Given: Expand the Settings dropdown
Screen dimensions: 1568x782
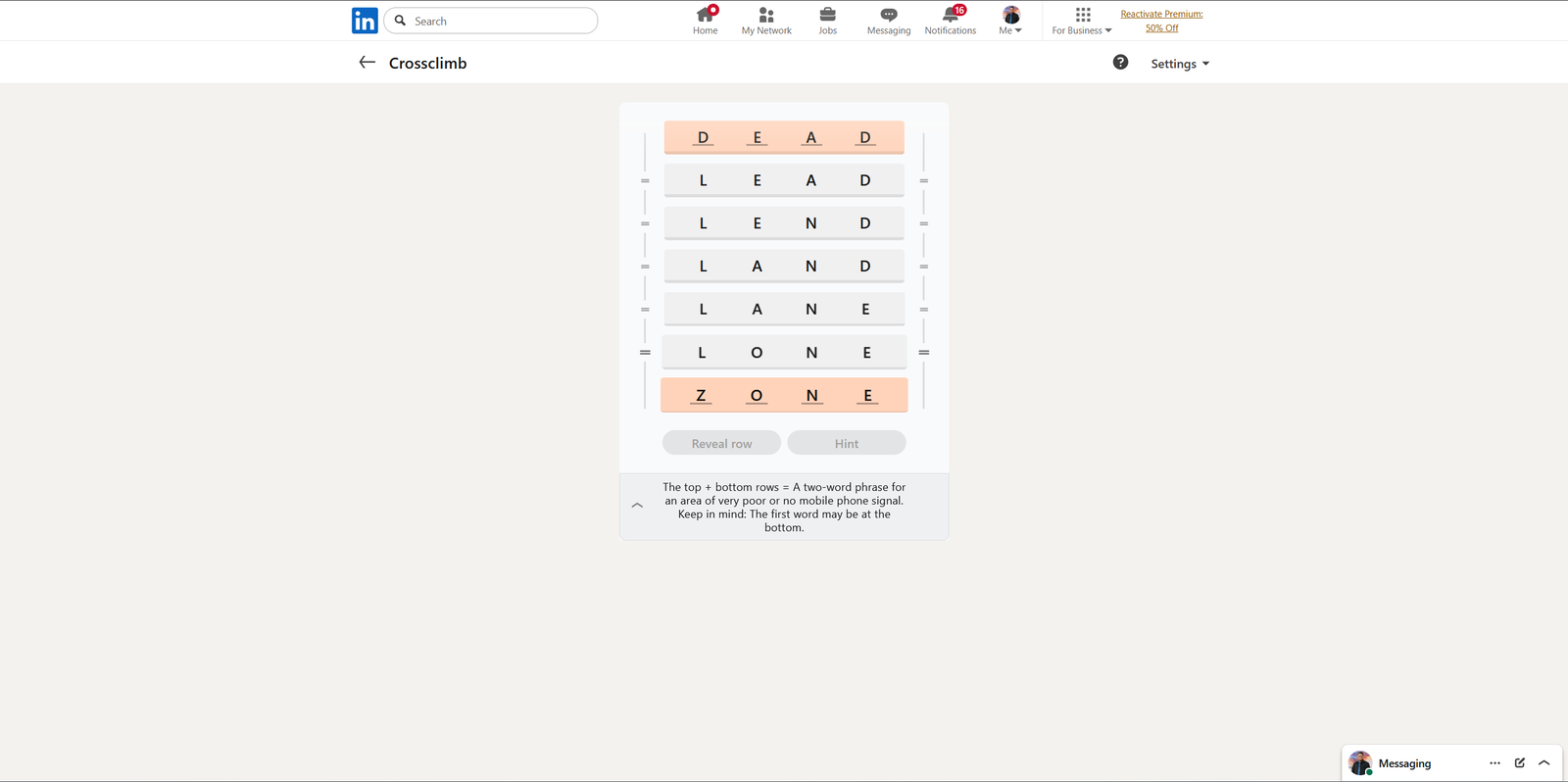Looking at the screenshot, I should pyautogui.click(x=1180, y=64).
